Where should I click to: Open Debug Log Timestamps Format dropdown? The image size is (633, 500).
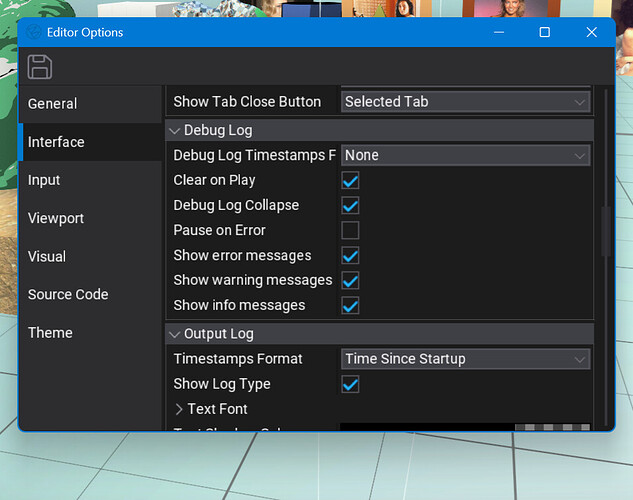[x=465, y=156]
